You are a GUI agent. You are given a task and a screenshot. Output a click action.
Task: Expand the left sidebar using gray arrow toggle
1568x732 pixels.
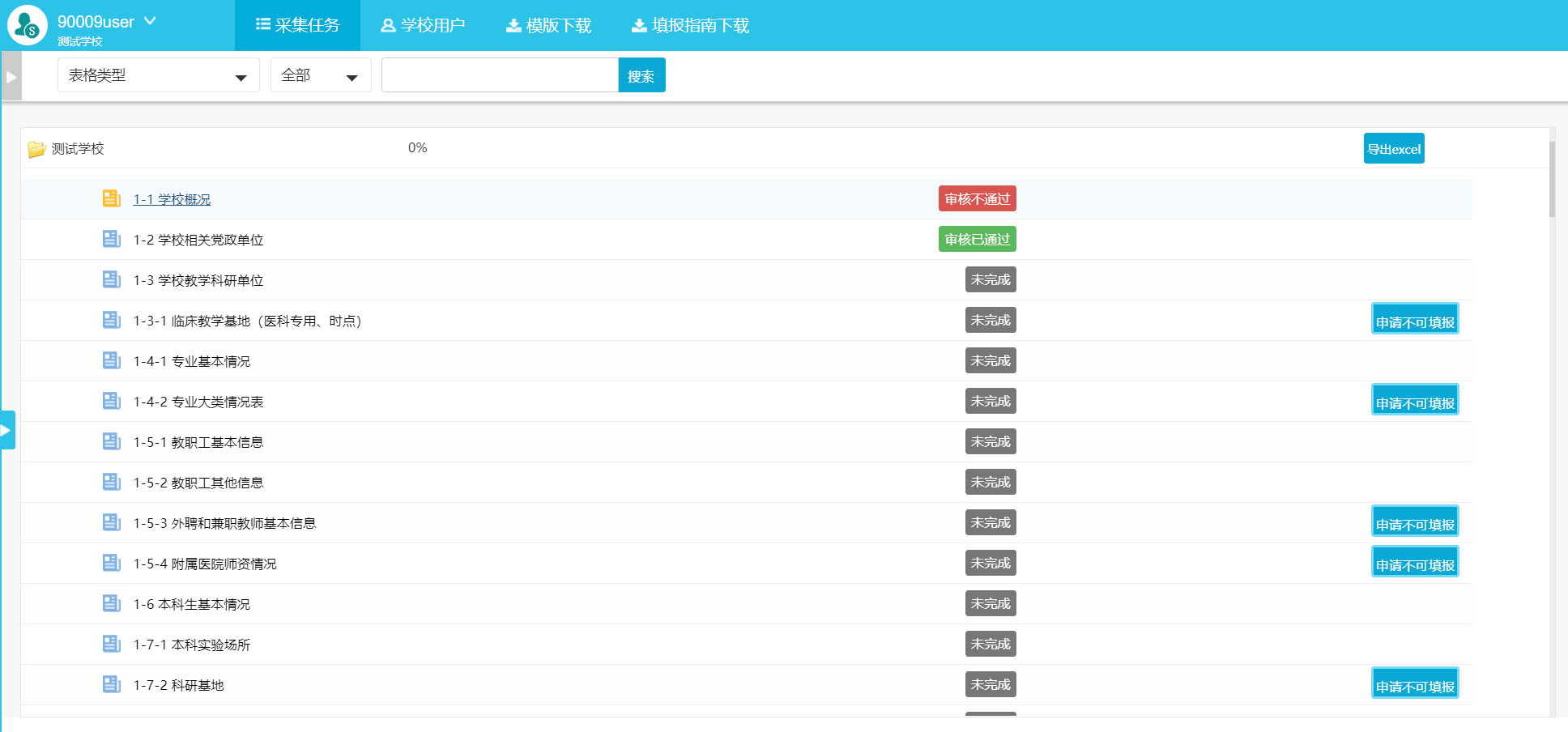point(11,76)
